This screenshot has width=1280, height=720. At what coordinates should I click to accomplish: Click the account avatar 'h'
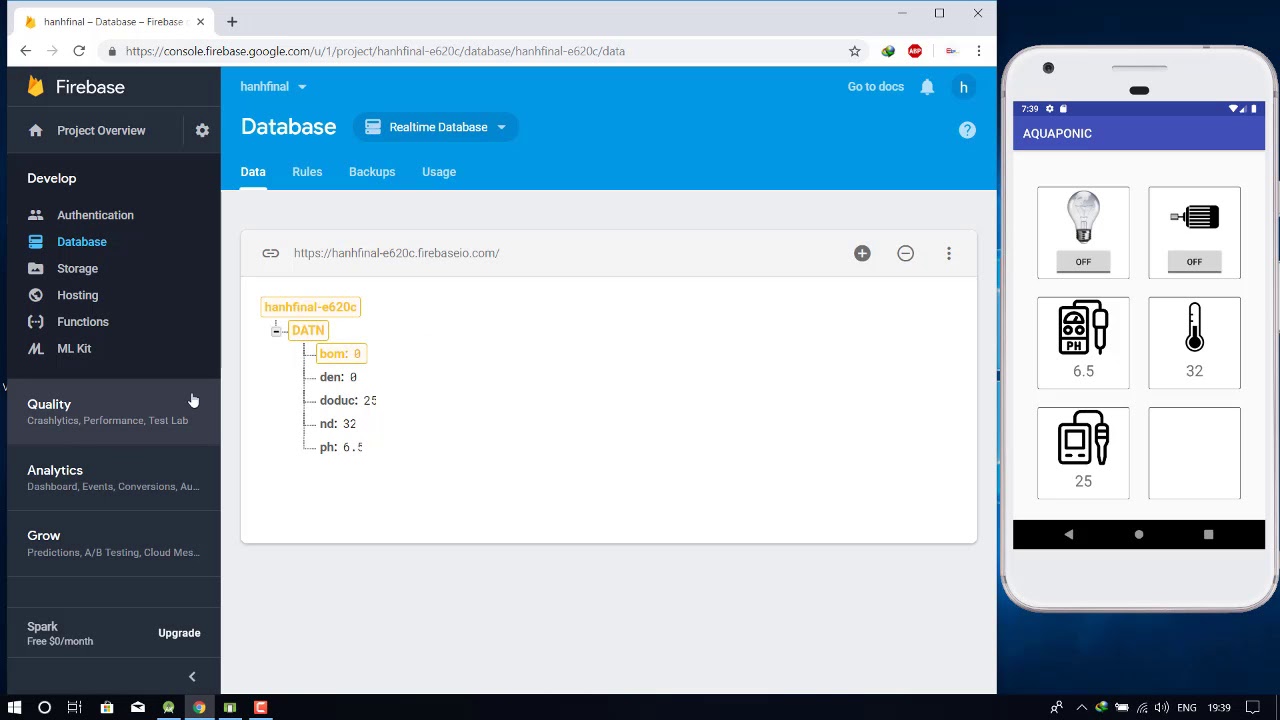tap(964, 87)
